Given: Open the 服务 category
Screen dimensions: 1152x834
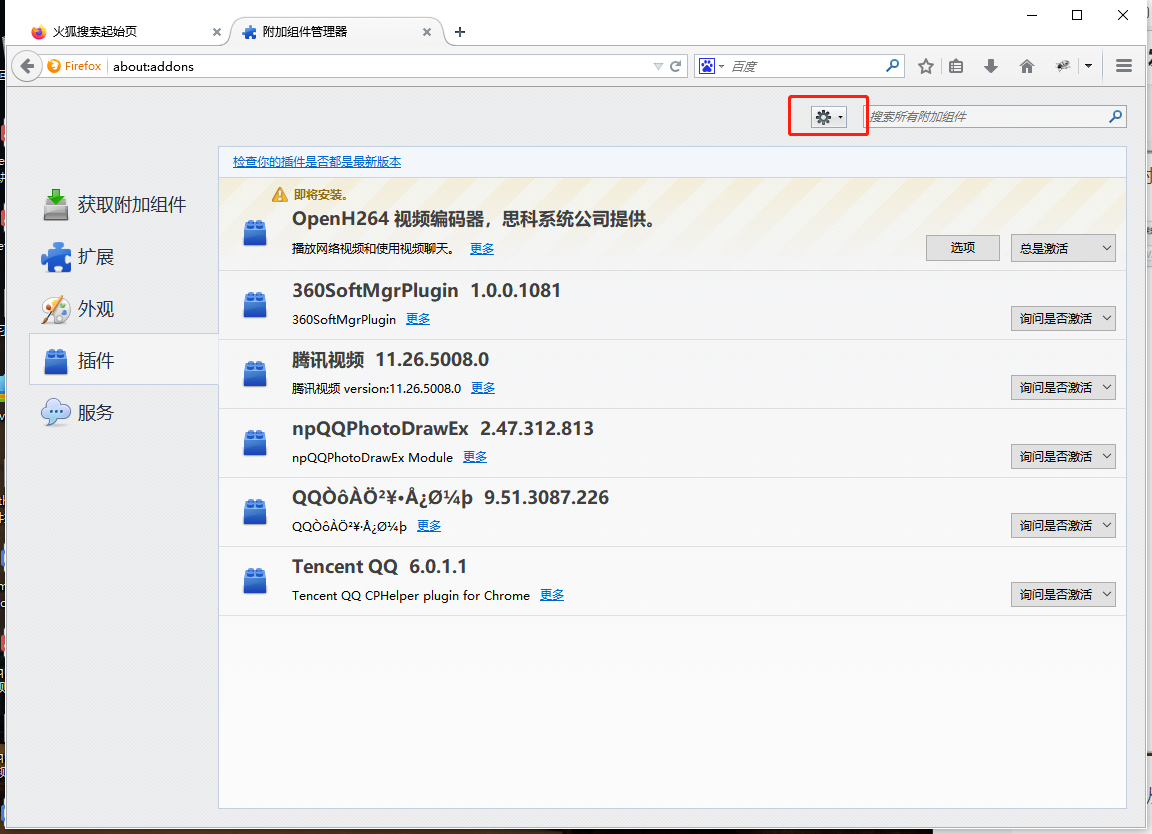Looking at the screenshot, I should pyautogui.click(x=123, y=412).
